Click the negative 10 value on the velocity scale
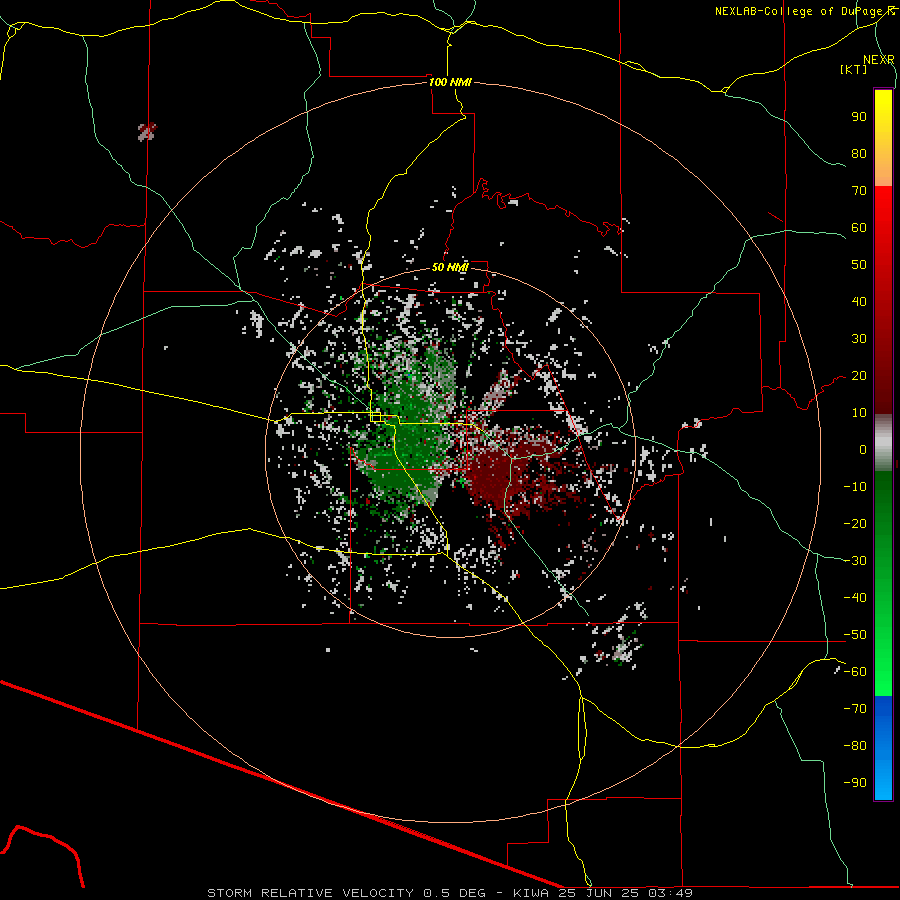 tap(855, 487)
